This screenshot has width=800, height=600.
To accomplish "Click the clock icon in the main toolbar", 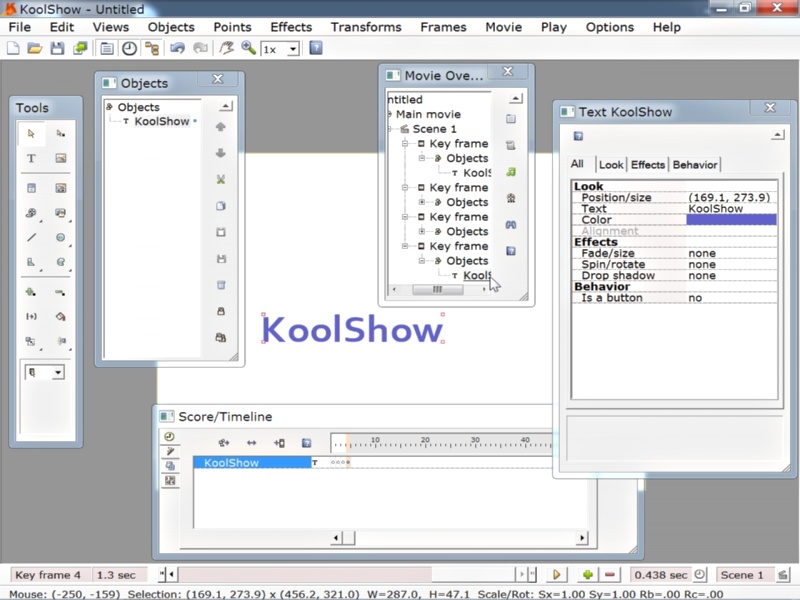I will 130,48.
